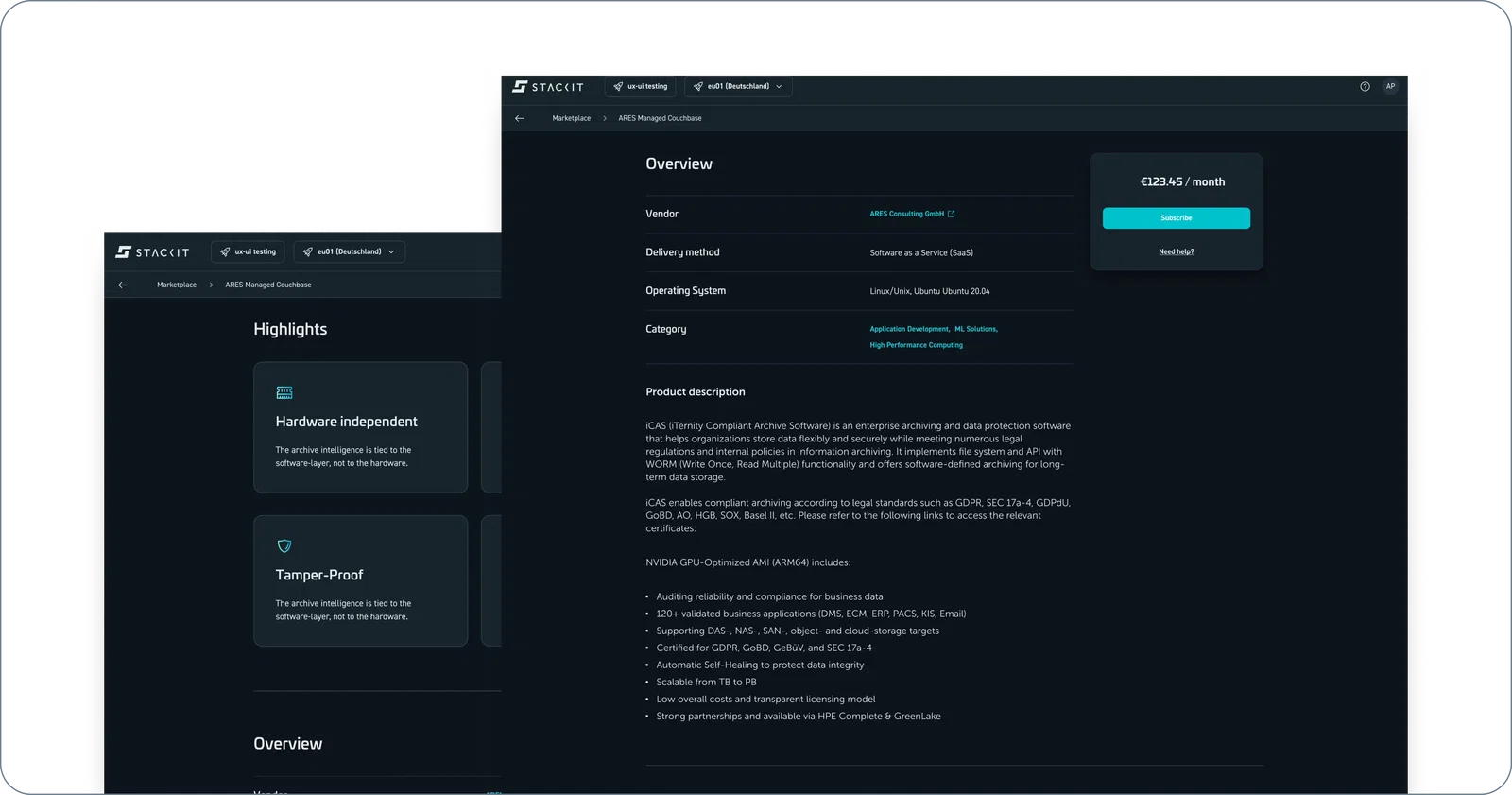1512x795 pixels.
Task: Go back using back window arrow
Action: (x=123, y=285)
